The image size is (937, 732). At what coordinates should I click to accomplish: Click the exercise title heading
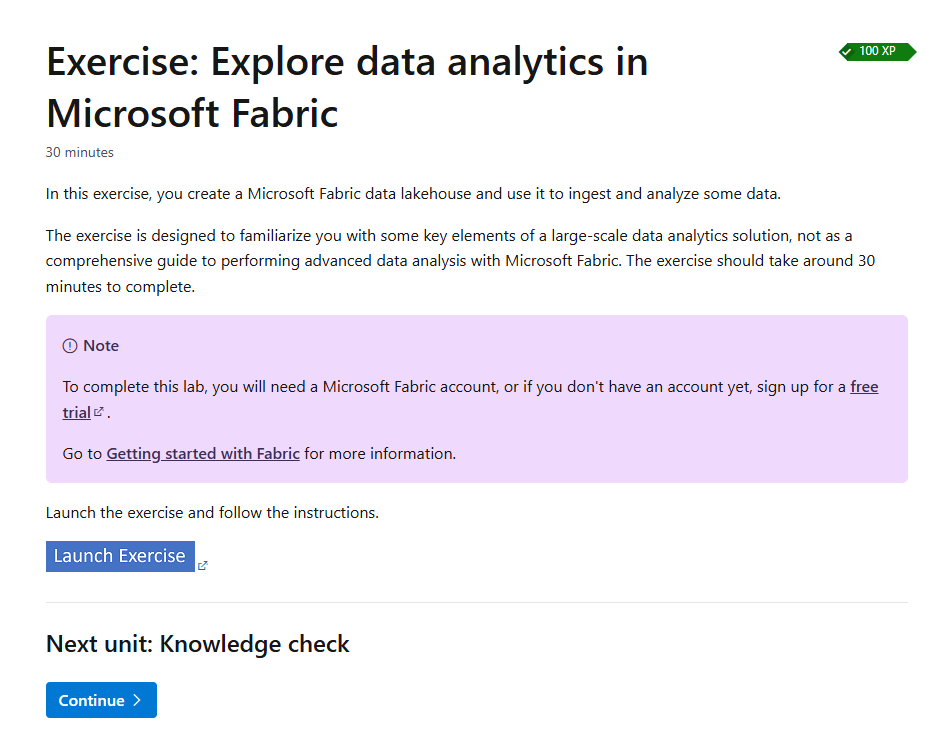point(347,87)
